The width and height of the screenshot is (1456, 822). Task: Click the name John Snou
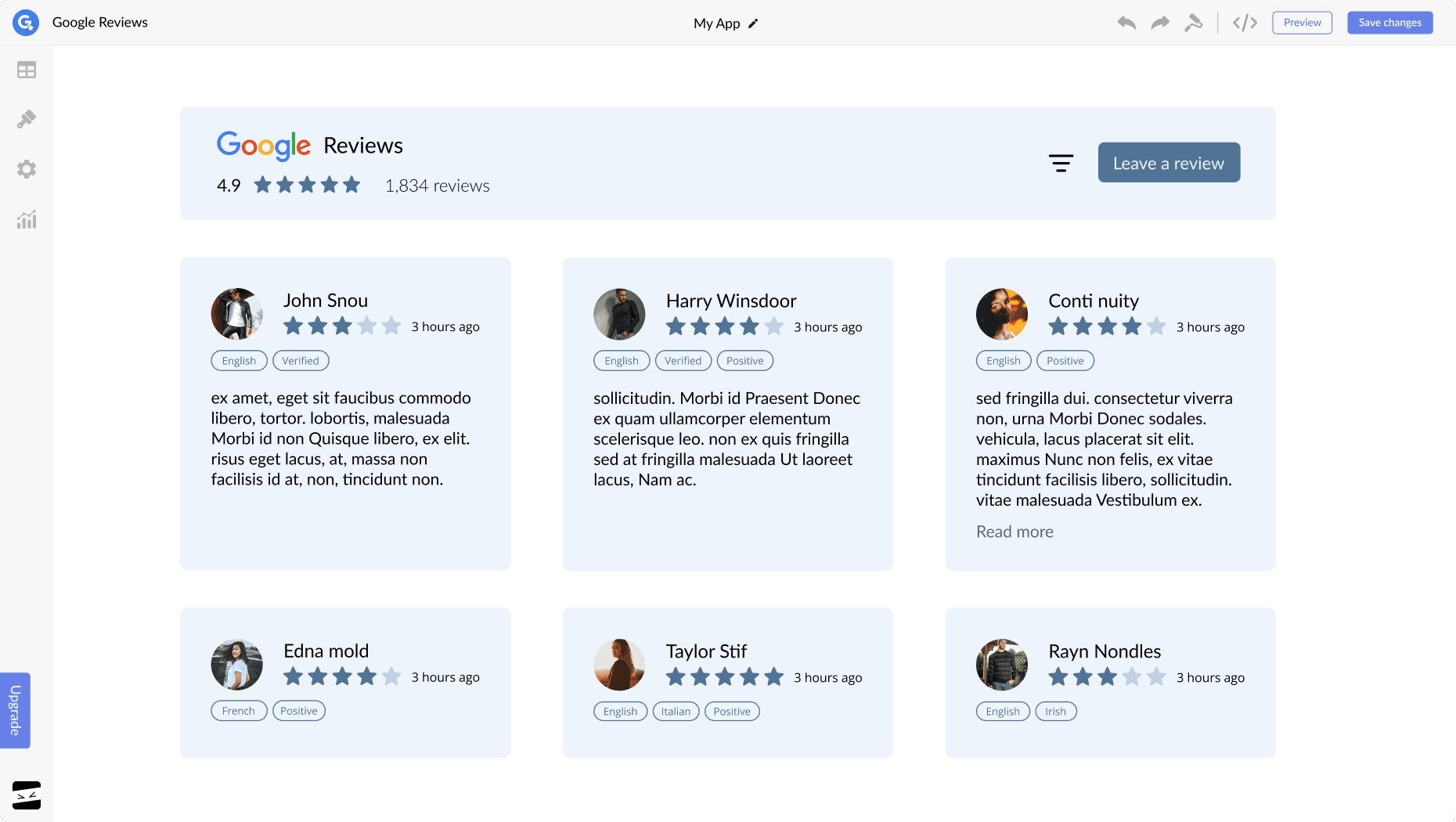click(326, 301)
